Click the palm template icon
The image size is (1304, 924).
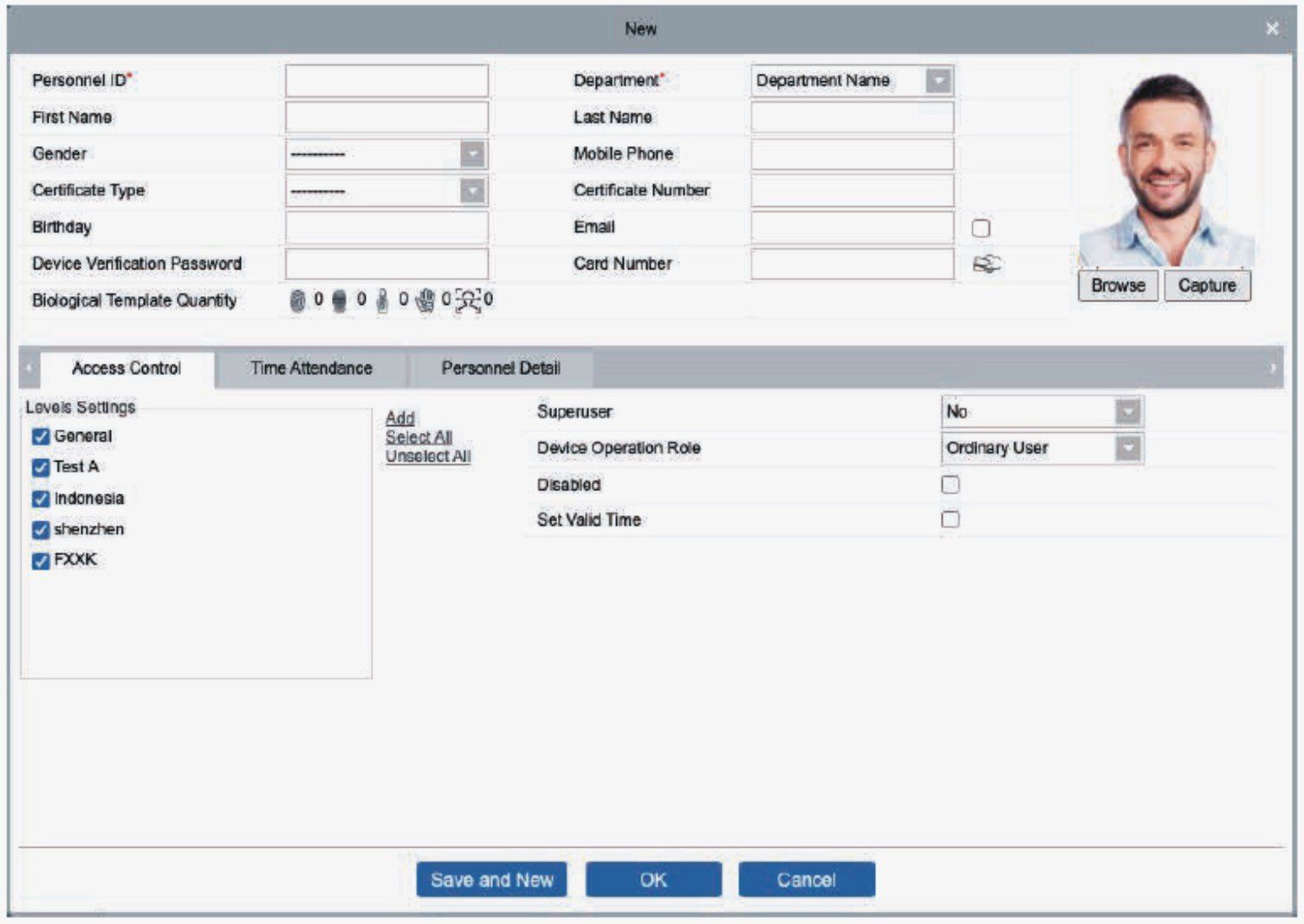click(x=425, y=300)
